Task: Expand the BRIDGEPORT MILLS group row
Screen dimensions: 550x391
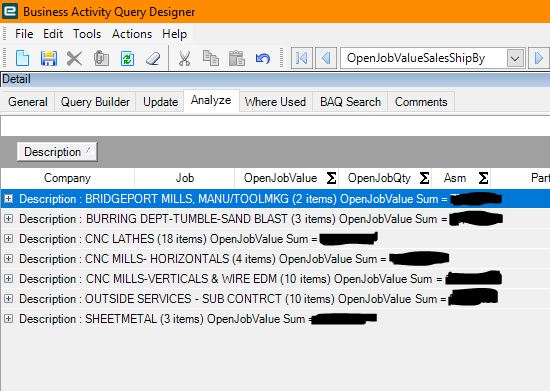Action: 8,199
